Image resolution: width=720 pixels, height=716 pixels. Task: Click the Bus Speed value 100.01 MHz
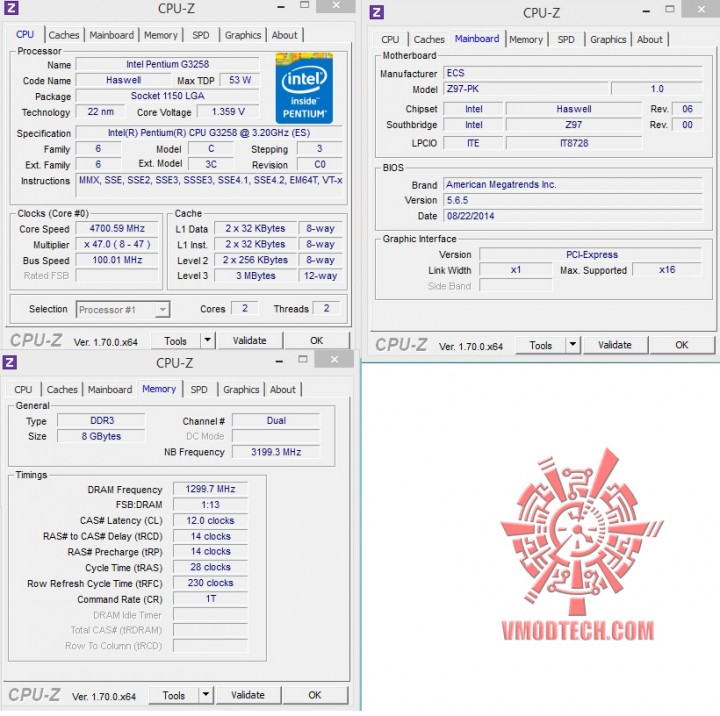pyautogui.click(x=117, y=259)
